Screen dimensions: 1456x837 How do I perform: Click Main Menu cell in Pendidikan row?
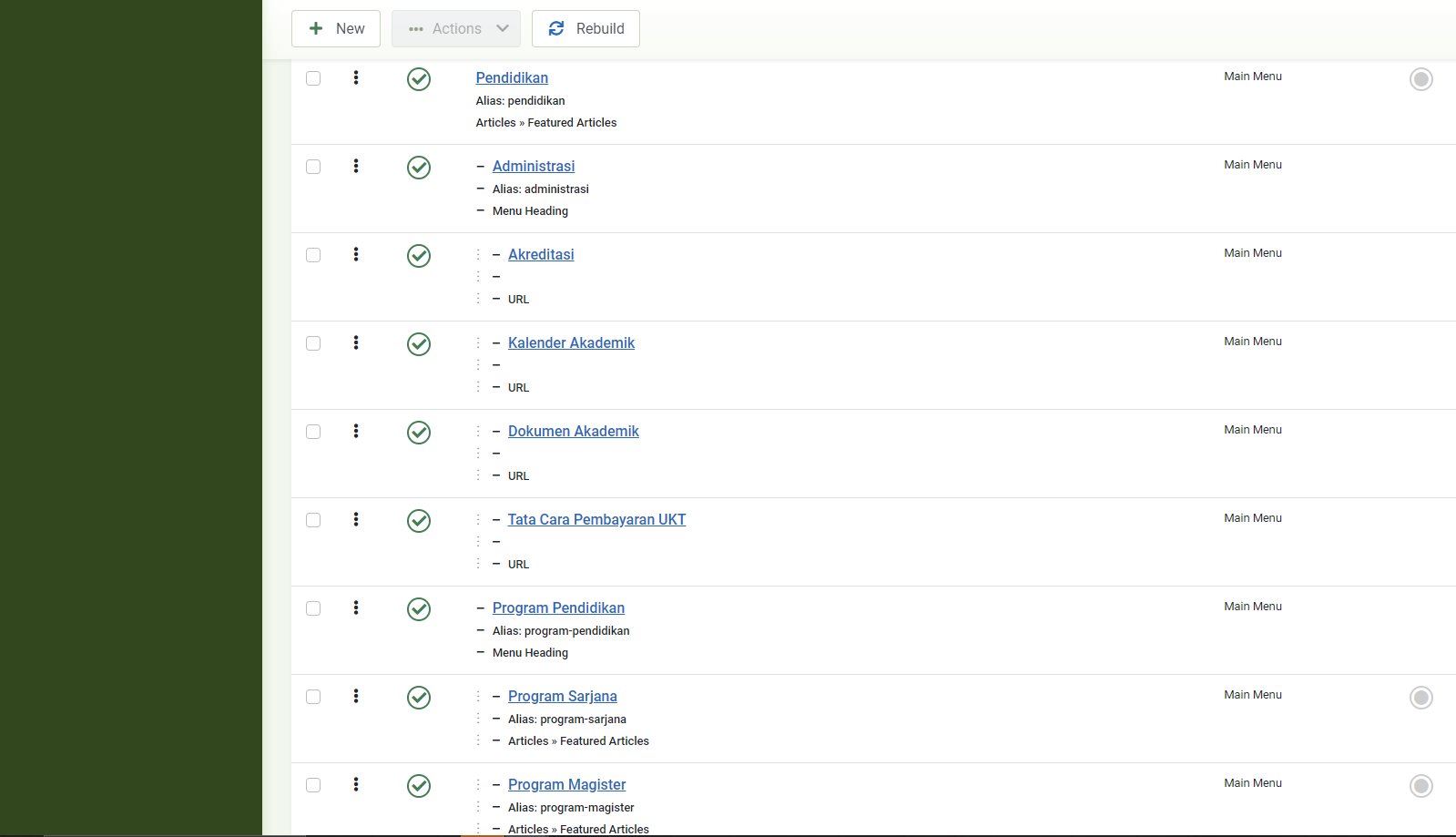coord(1253,77)
